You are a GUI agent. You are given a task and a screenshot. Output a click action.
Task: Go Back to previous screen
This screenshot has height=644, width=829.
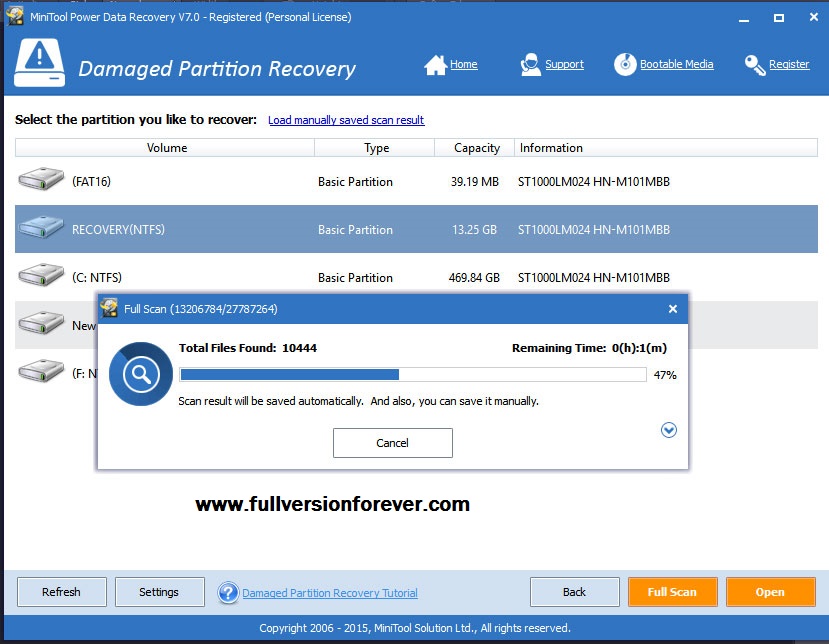pos(575,592)
